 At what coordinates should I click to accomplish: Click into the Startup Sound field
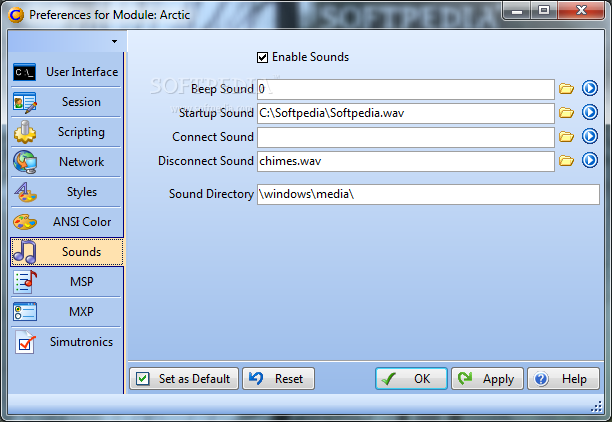(x=406, y=113)
